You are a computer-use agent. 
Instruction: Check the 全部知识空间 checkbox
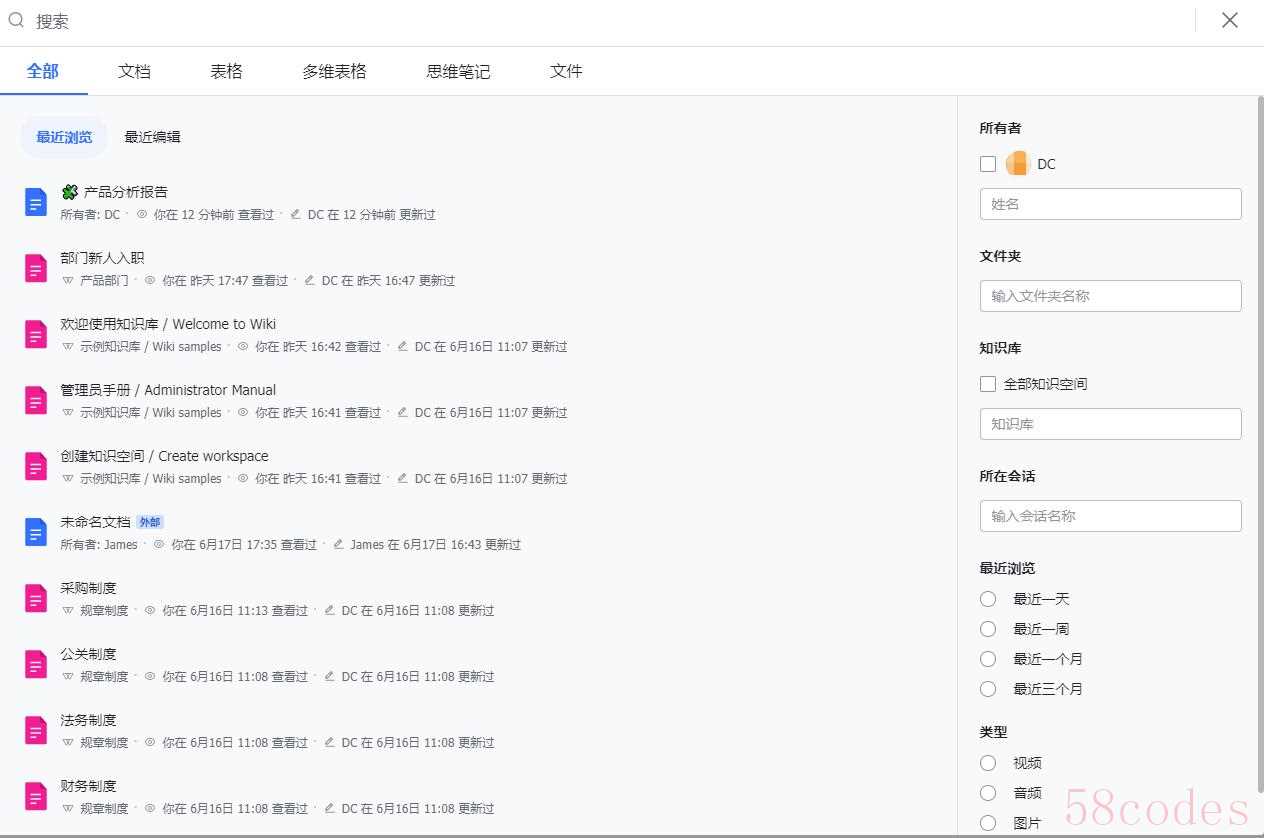click(988, 384)
